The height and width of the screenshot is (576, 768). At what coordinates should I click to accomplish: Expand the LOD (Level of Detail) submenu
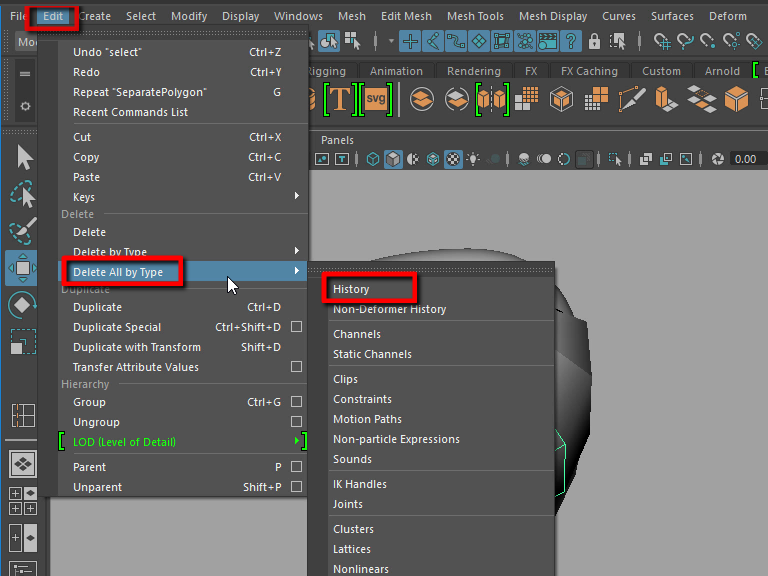coord(180,442)
